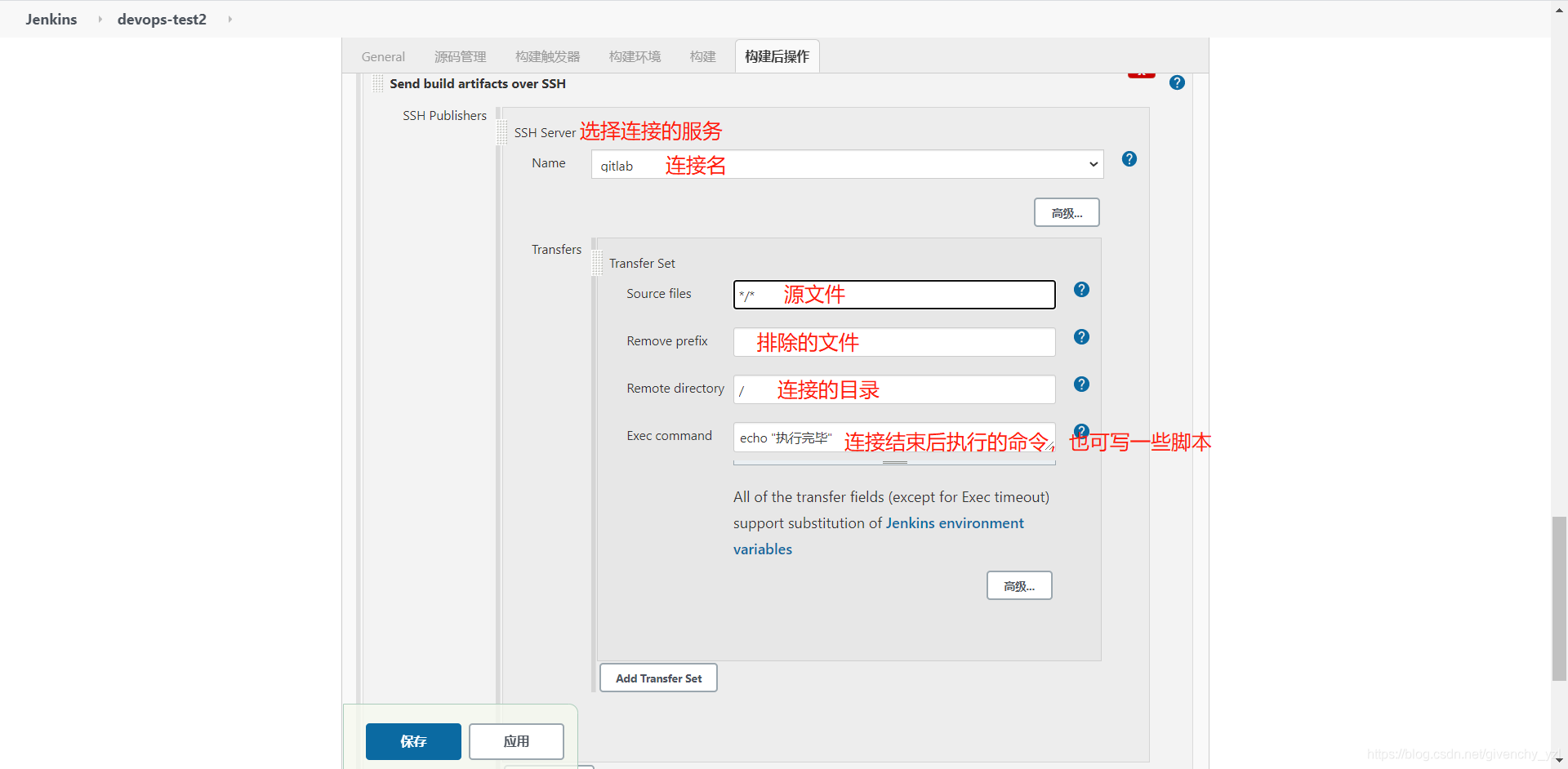The width and height of the screenshot is (1568, 769).
Task: Grab the Exec command resize bar
Action: coord(894,462)
